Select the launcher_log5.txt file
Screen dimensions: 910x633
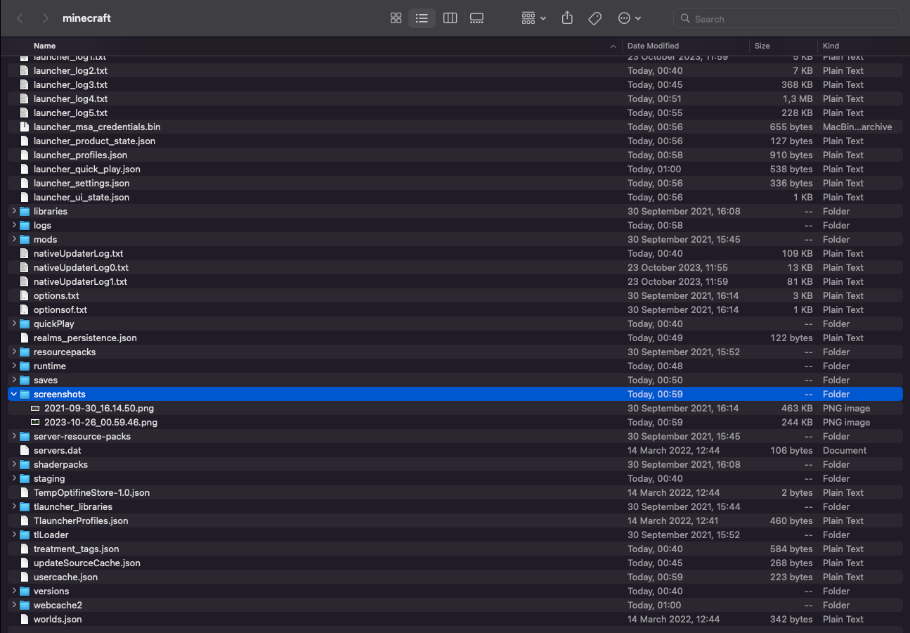point(455,113)
